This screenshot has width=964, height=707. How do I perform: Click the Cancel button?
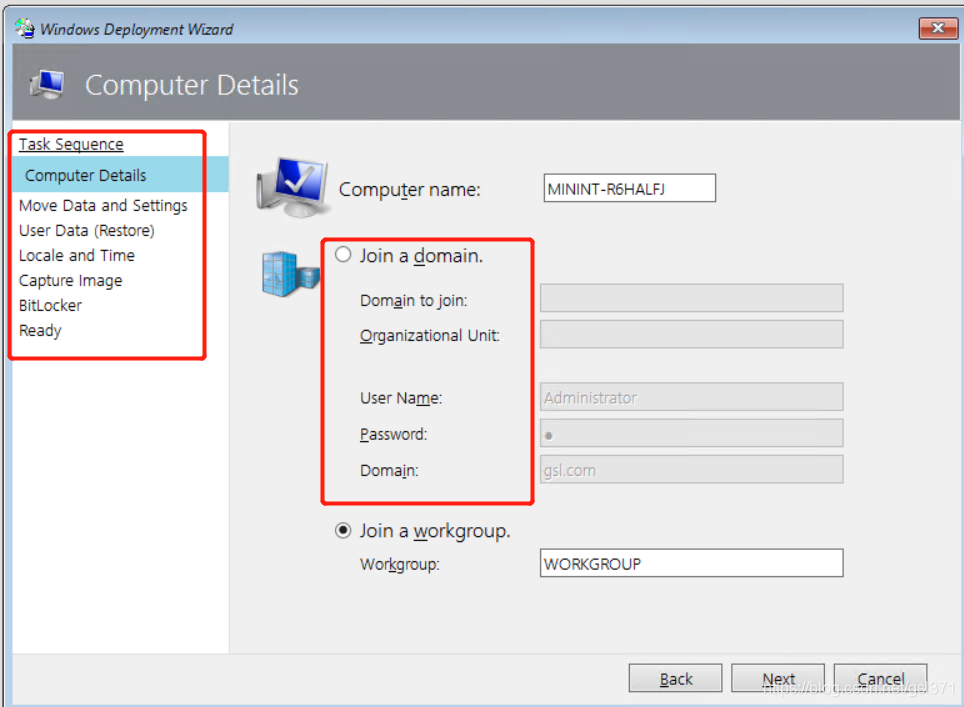(880, 678)
